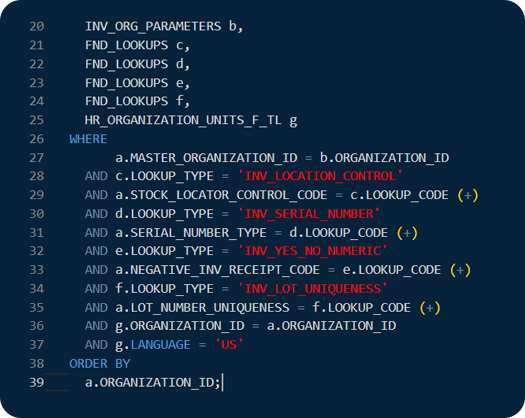Click a.MASTER_ORGANIZATION_ID on line 27
The height and width of the screenshot is (418, 525).
(206, 158)
